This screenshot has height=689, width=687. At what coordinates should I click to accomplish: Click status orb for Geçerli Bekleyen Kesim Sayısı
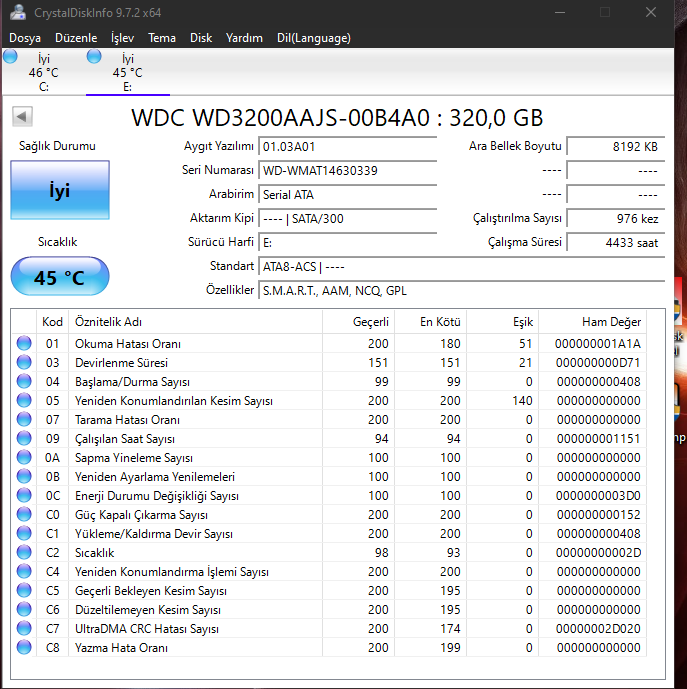pos(24,591)
